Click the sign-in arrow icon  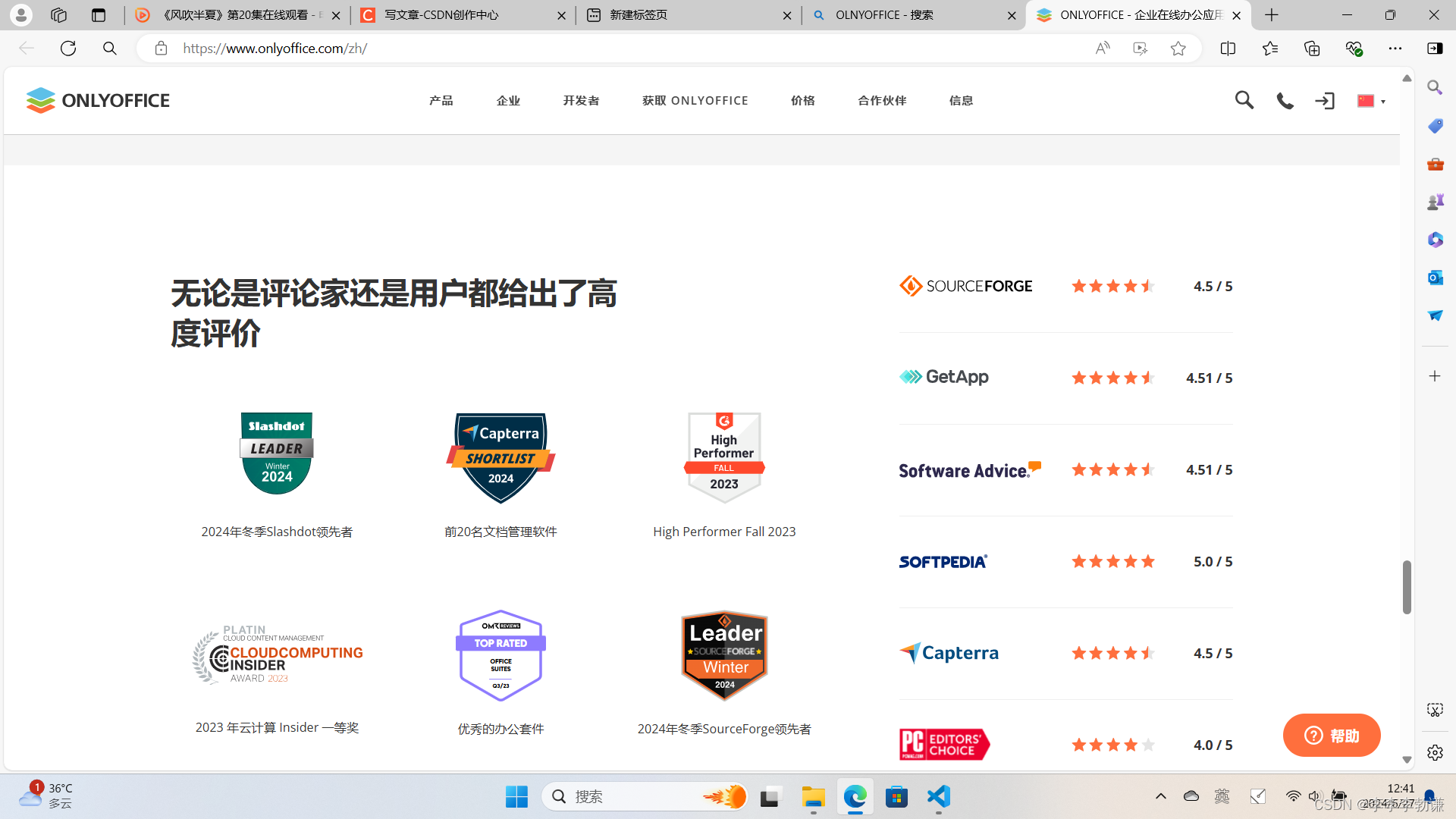coord(1325,101)
